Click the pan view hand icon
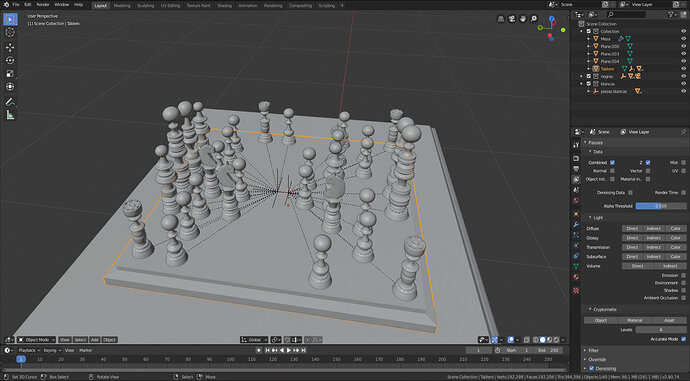Screen dimensions: 690x381 click(523, 19)
